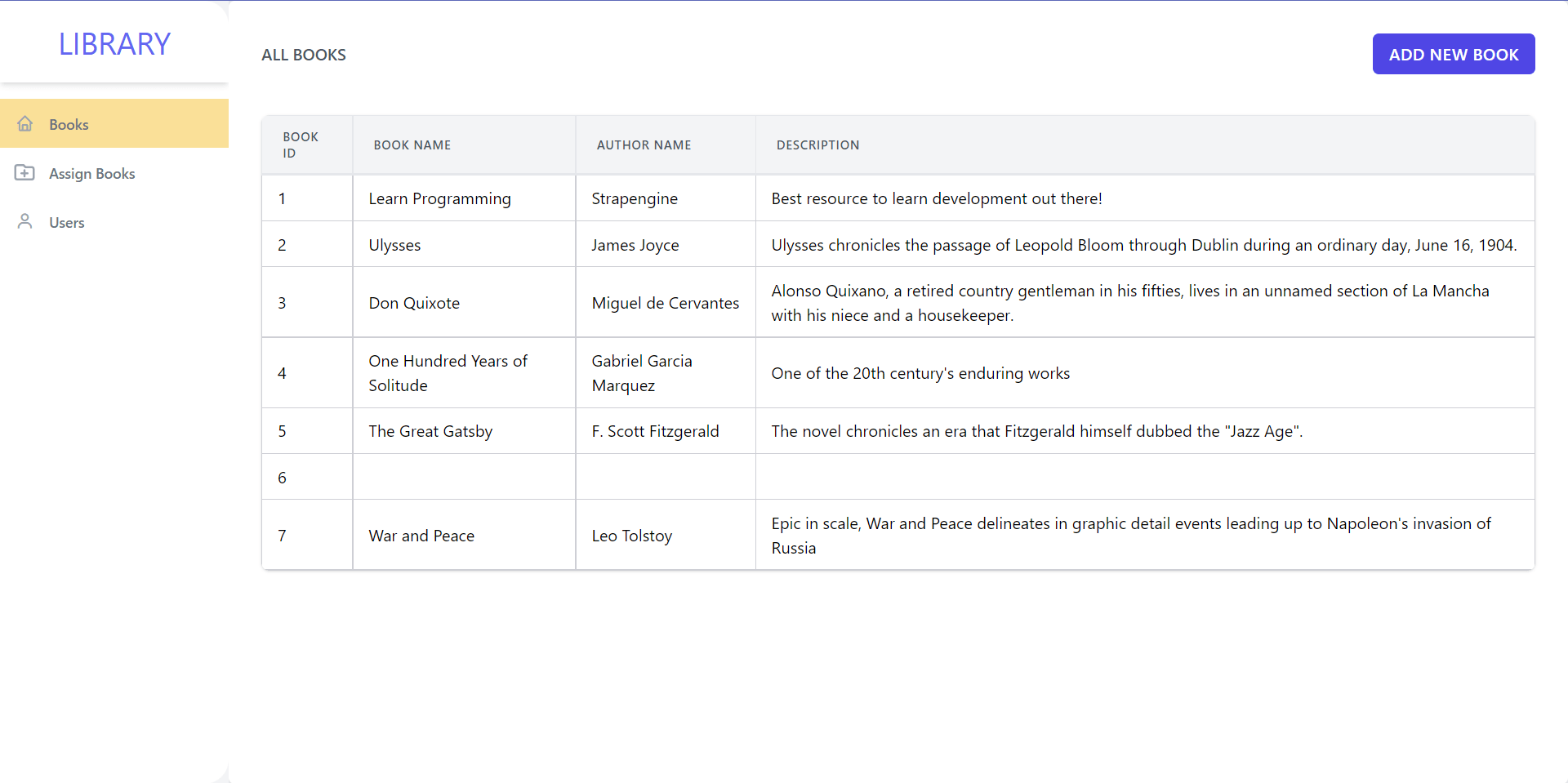Open the Books sidebar menu item
The width and height of the screenshot is (1568, 783).
69,125
